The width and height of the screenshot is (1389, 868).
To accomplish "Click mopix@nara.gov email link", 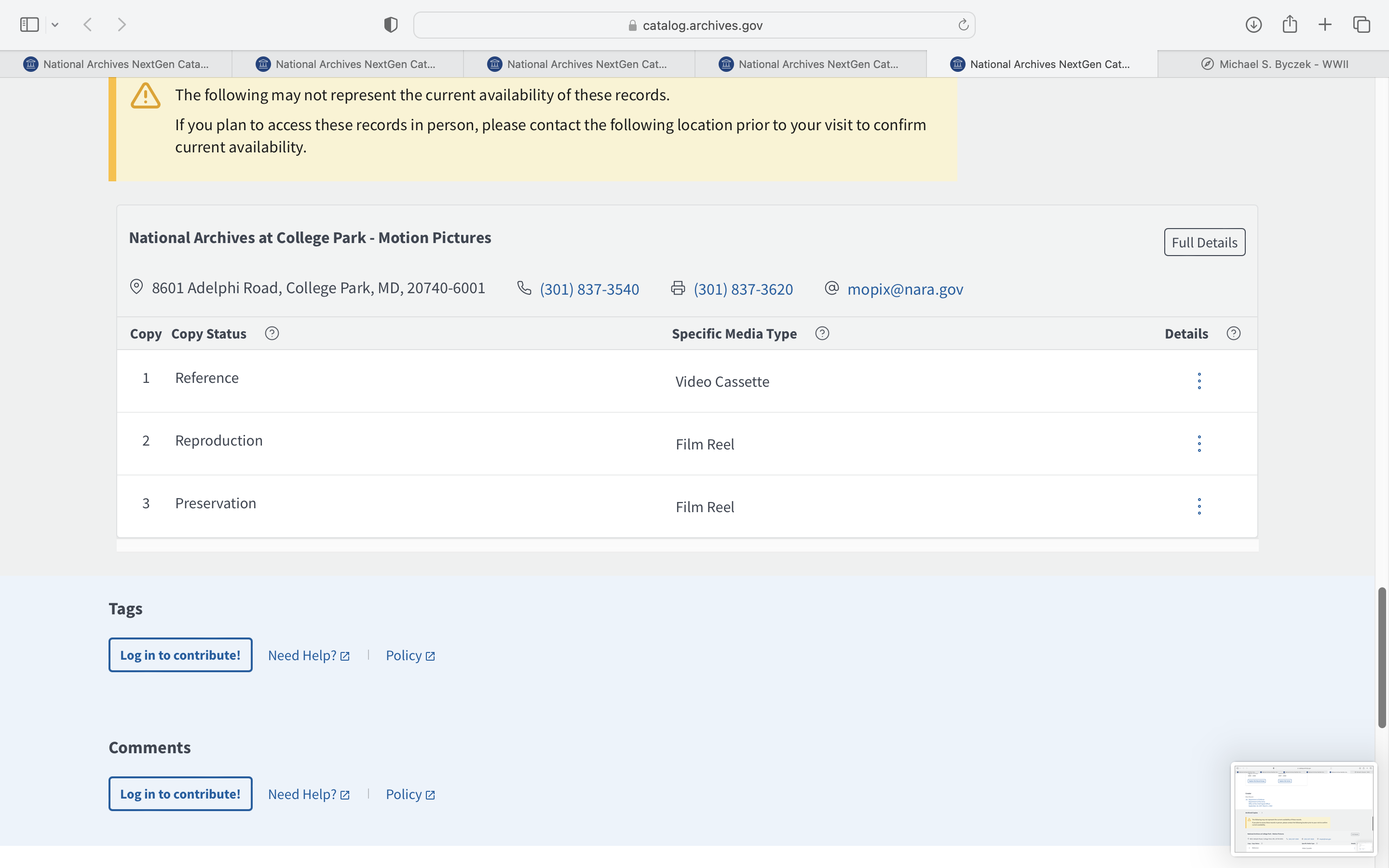I will pos(905,289).
